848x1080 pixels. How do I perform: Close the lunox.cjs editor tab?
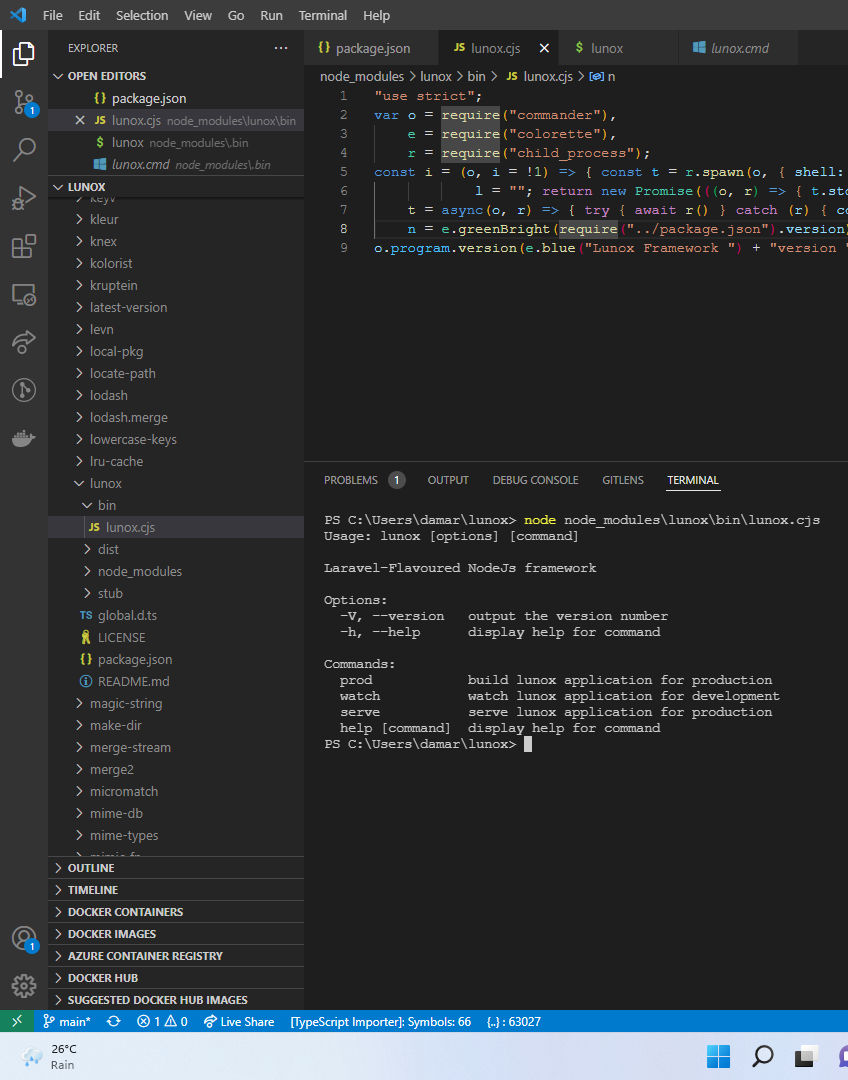pyautogui.click(x=544, y=48)
